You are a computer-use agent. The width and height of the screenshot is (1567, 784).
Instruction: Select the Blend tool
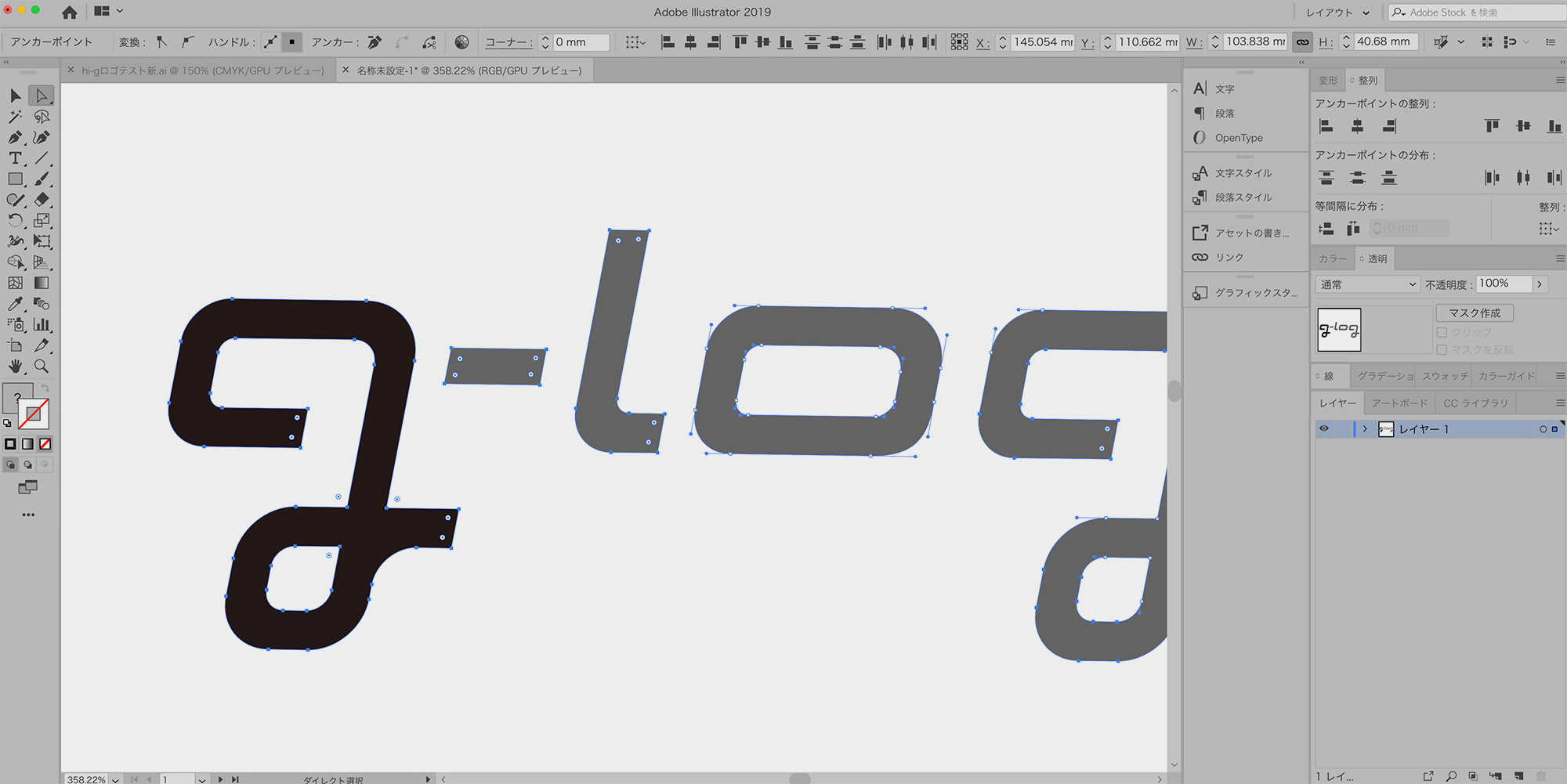pos(42,304)
